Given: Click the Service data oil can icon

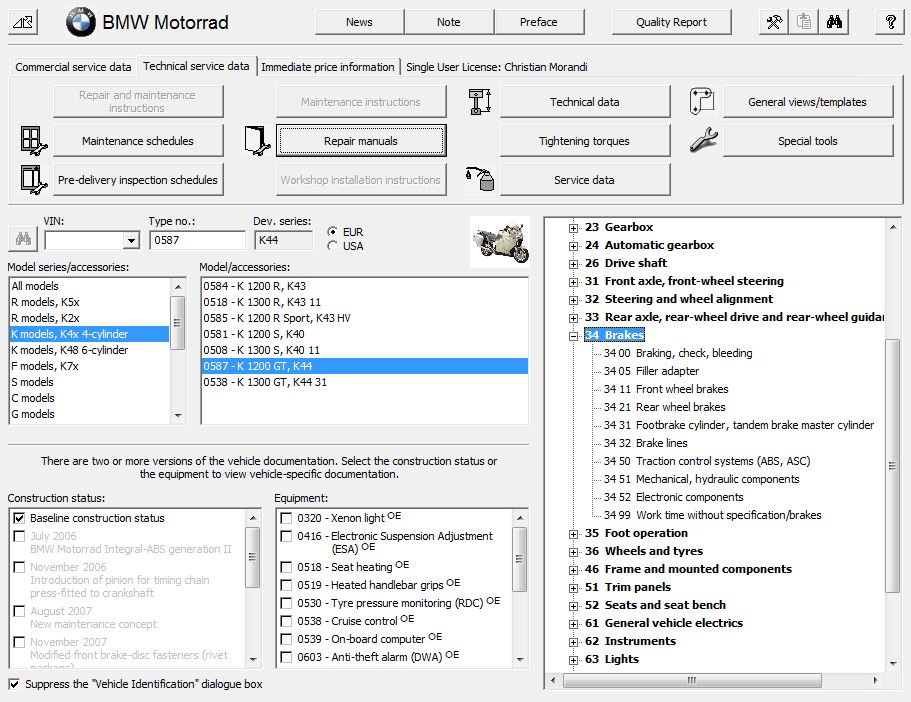Looking at the screenshot, I should point(480,179).
